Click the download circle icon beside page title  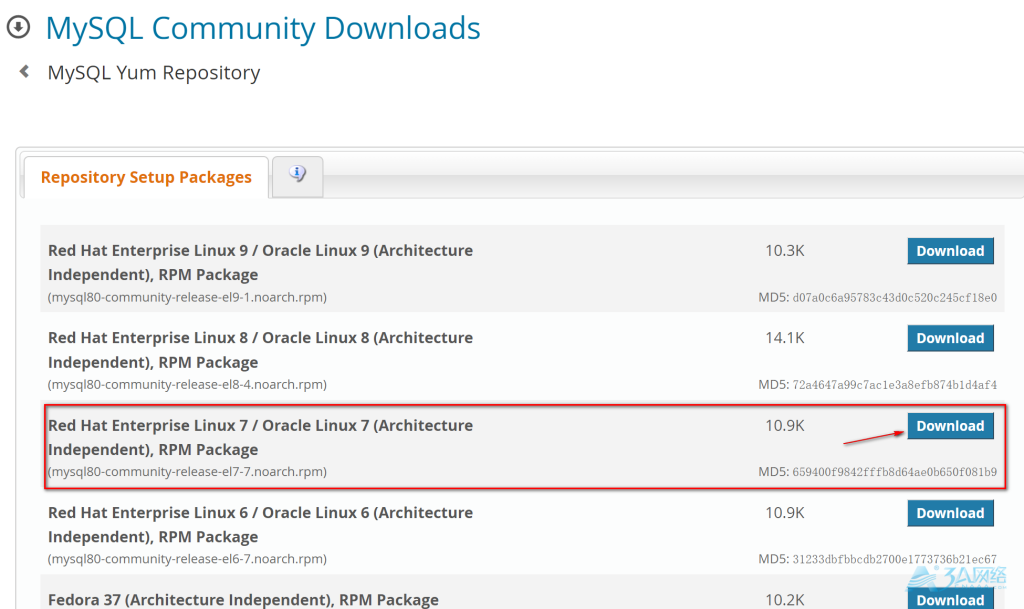tap(18, 27)
